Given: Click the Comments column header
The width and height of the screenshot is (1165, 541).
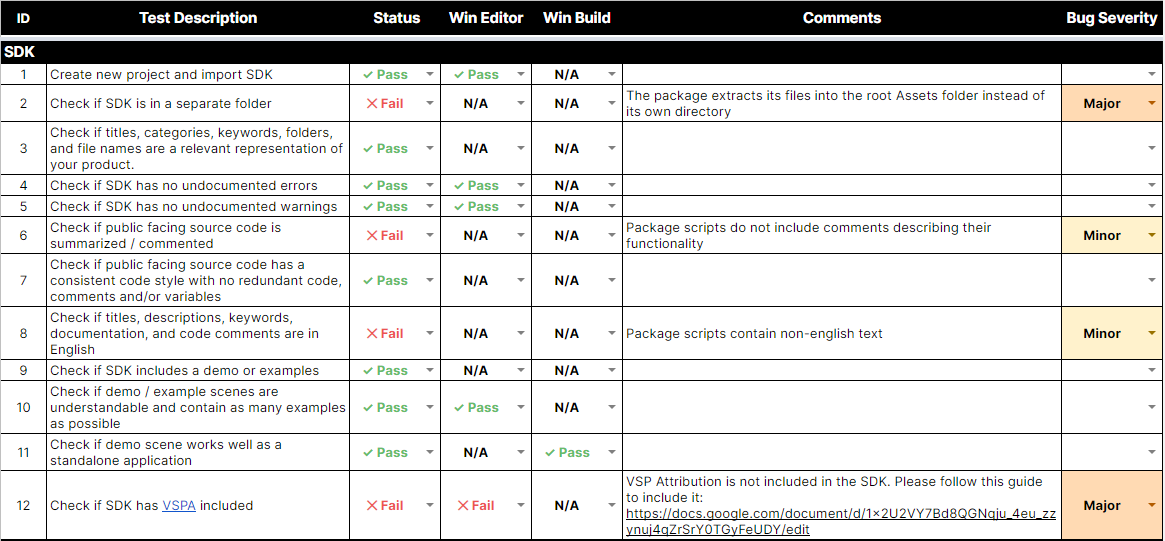Looking at the screenshot, I should pos(841,18).
